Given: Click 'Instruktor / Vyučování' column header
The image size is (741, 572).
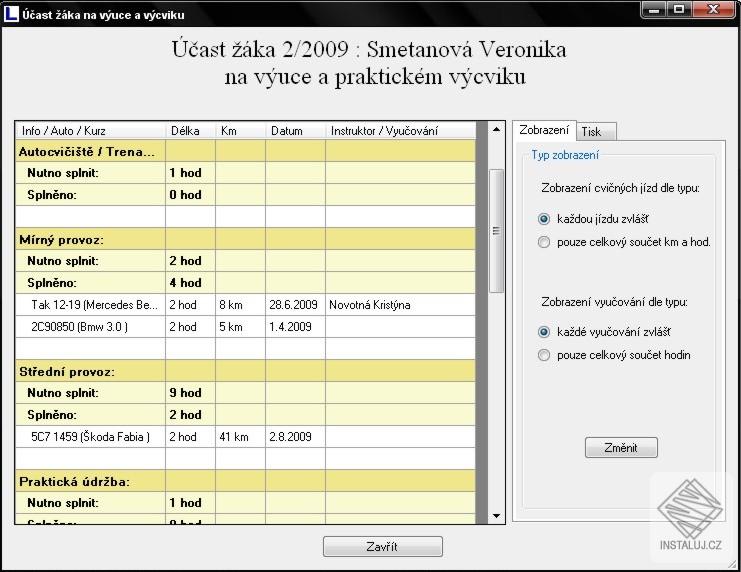Looking at the screenshot, I should click(x=400, y=131).
